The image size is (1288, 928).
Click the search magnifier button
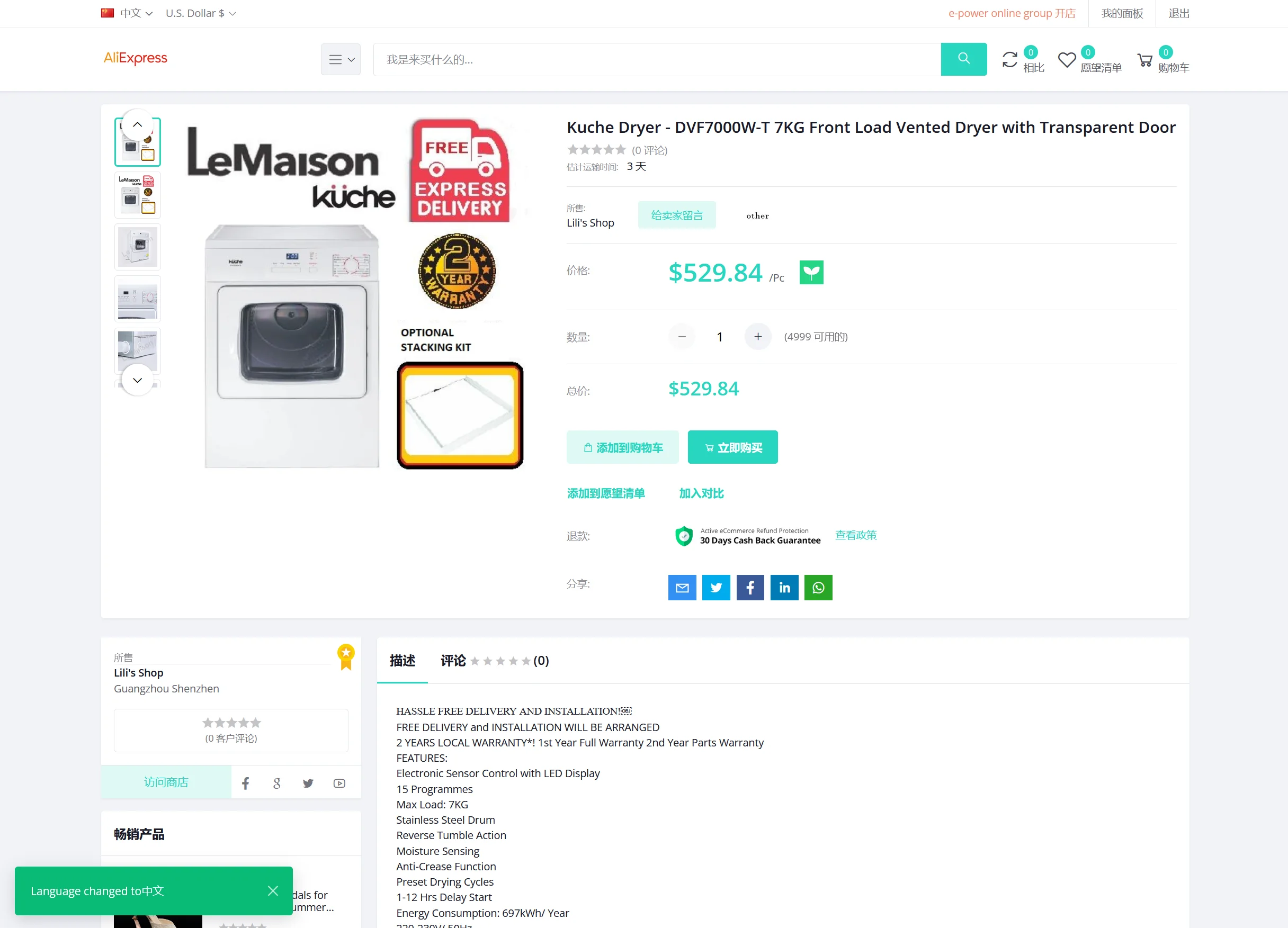963,59
